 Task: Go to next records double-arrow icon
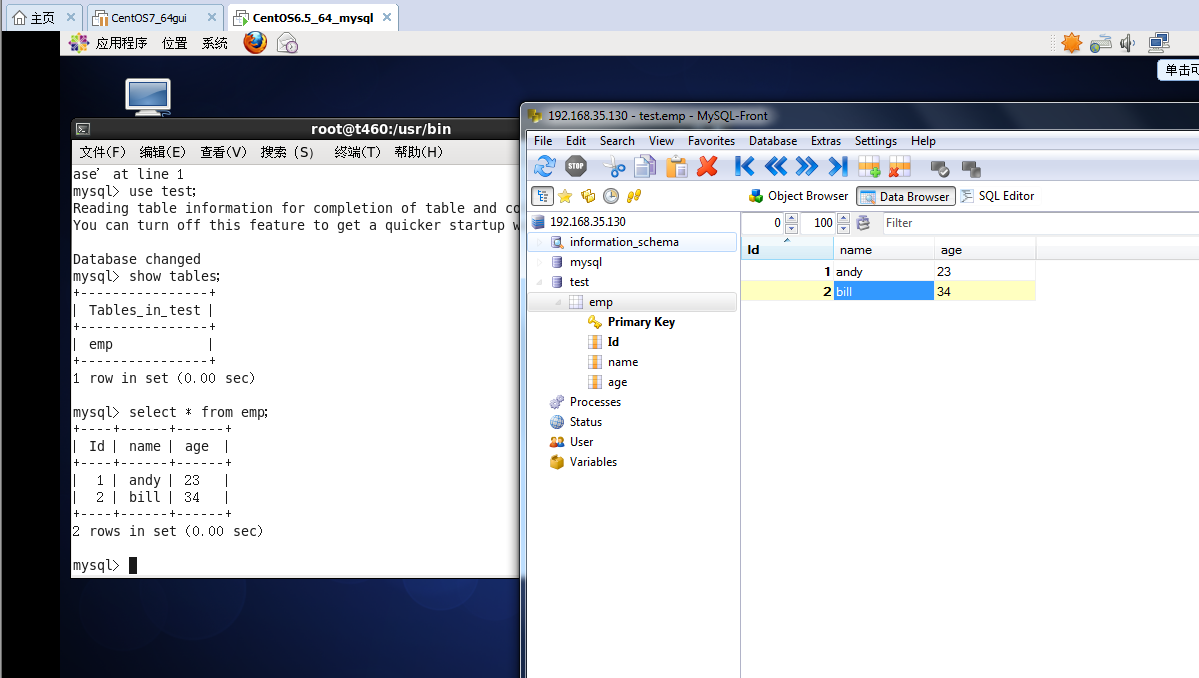tap(806, 166)
